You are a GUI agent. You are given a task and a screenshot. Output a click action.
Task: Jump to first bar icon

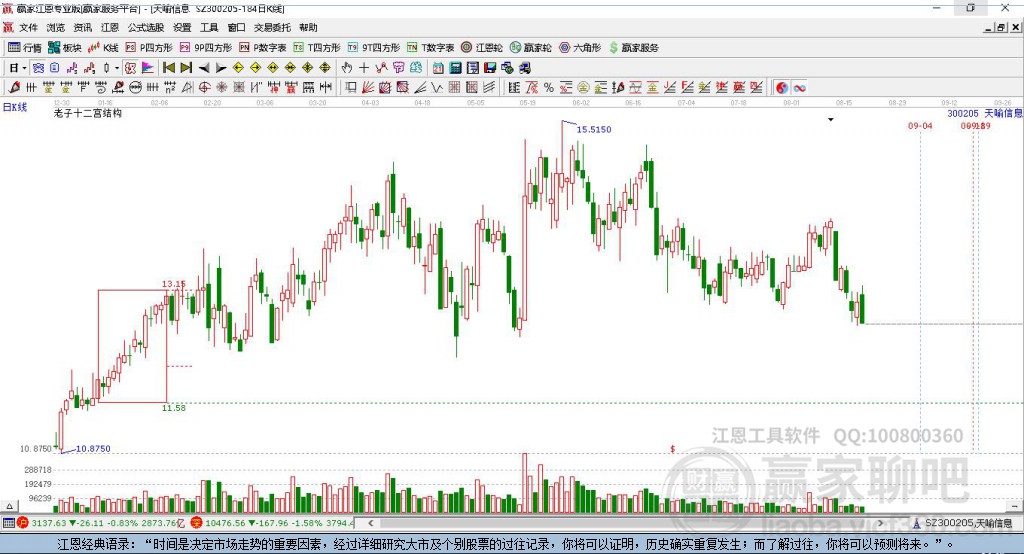pos(168,68)
